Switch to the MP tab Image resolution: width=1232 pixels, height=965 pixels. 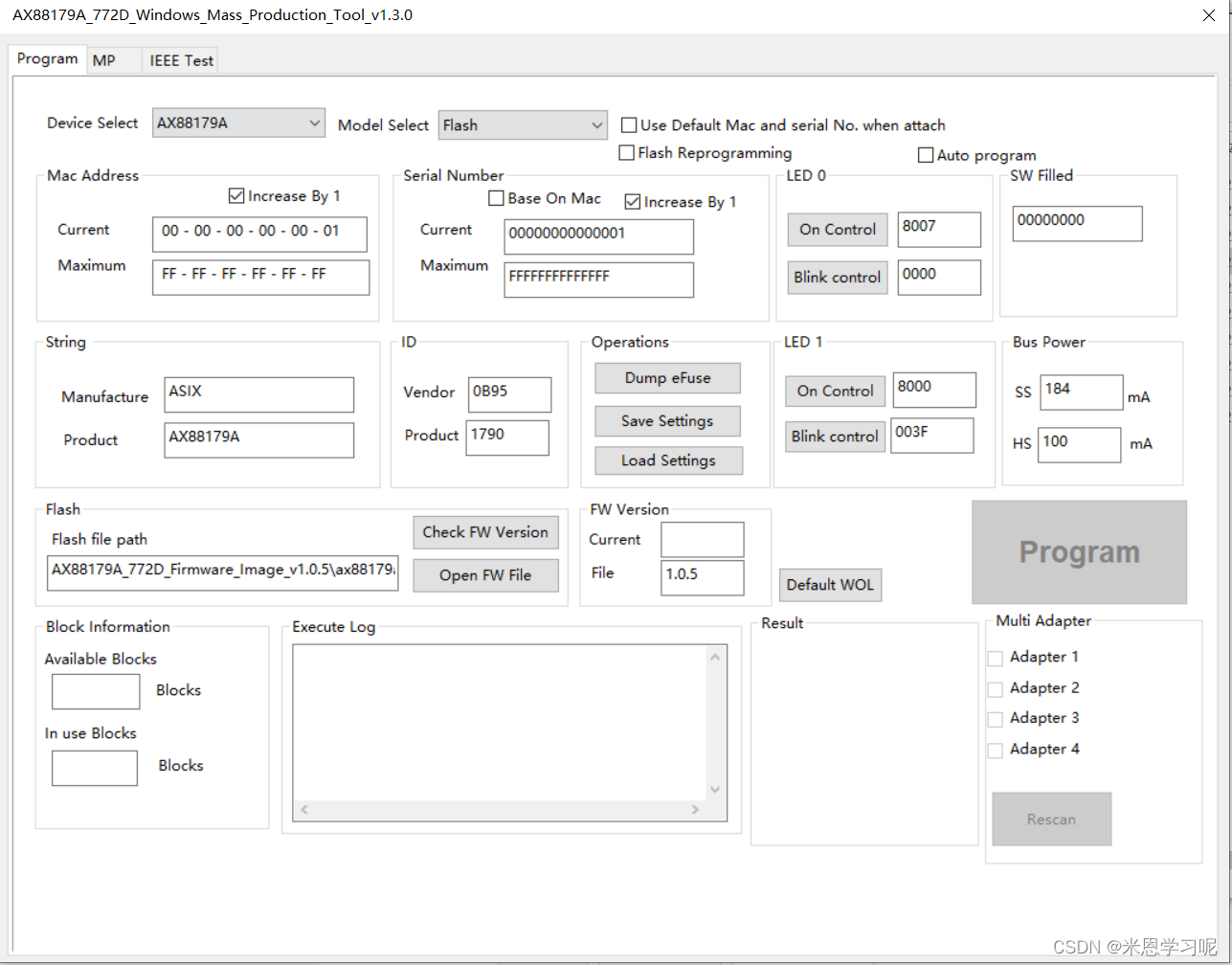pyautogui.click(x=114, y=60)
